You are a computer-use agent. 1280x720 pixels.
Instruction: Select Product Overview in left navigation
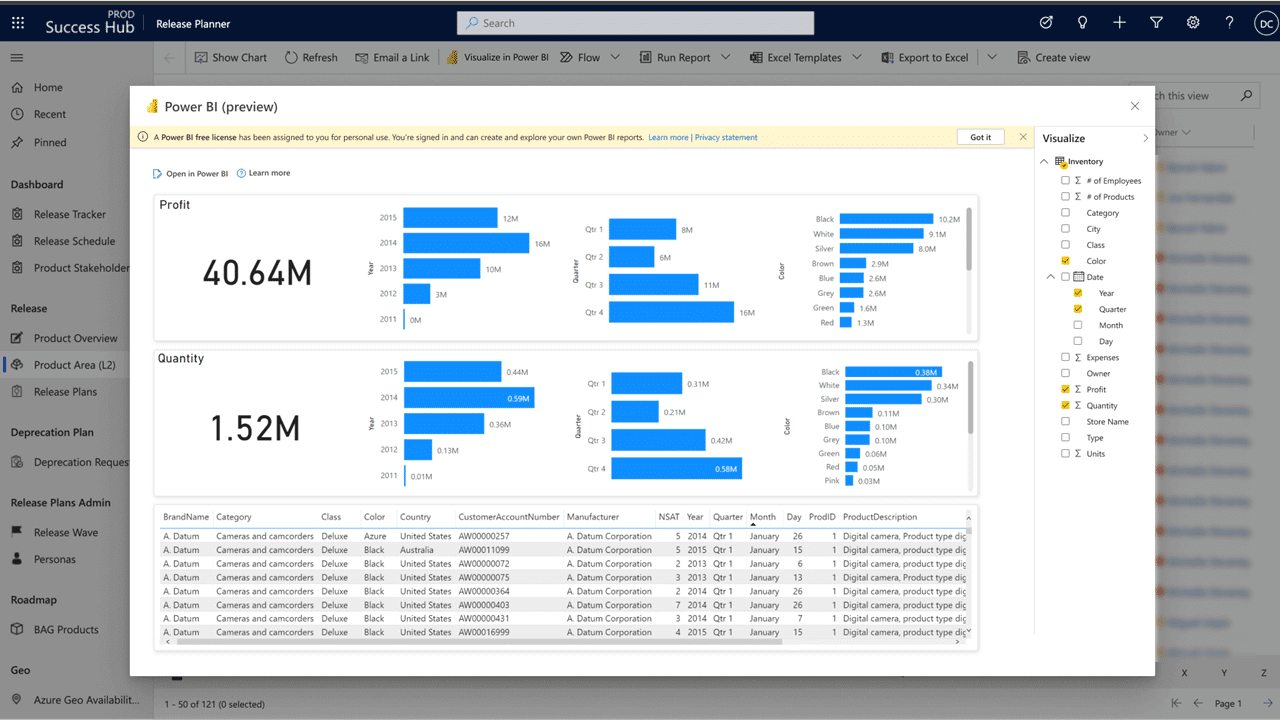[x=75, y=338]
